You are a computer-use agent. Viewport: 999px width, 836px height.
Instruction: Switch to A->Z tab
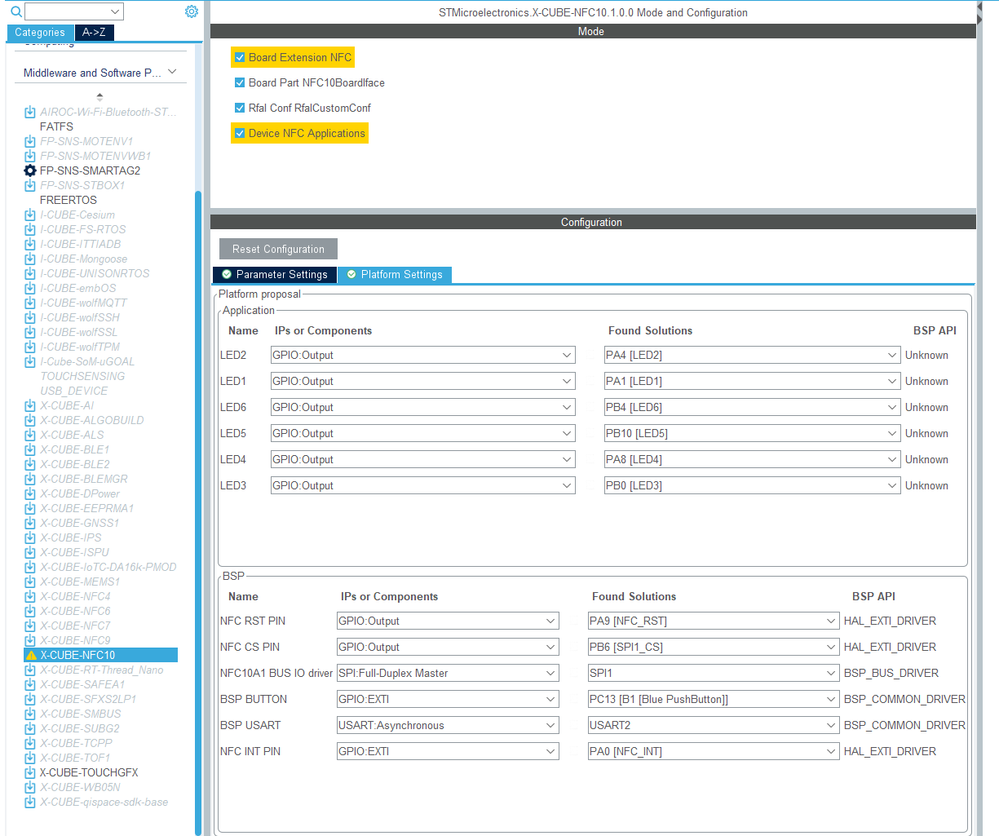[94, 32]
